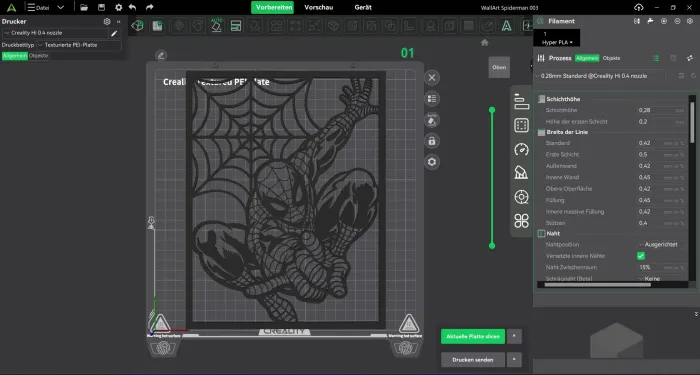This screenshot has height=375, width=700.
Task: Click the Add model cube icon
Action: (x=138, y=26)
